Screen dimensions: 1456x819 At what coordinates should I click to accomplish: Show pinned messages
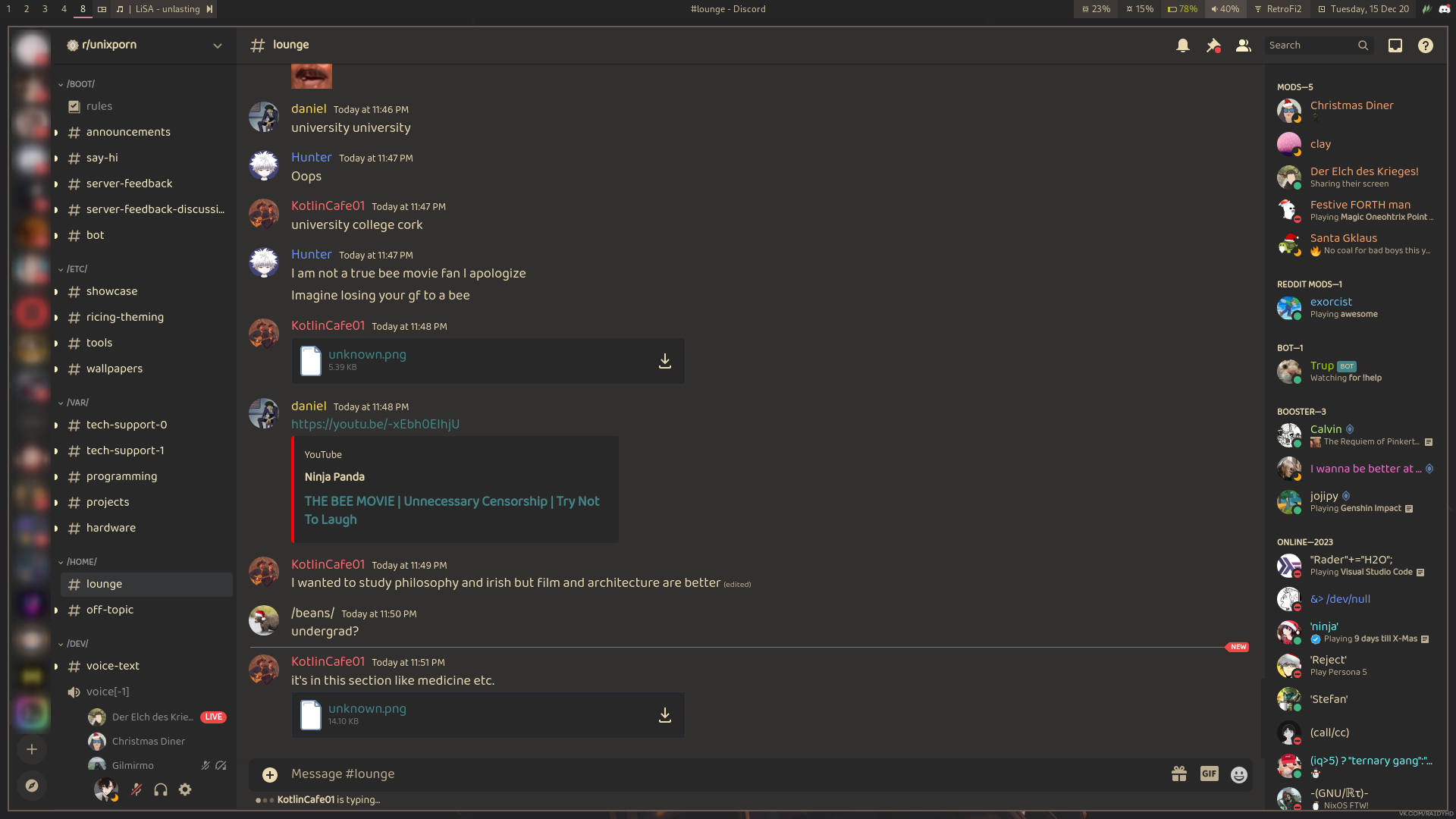coord(1213,45)
